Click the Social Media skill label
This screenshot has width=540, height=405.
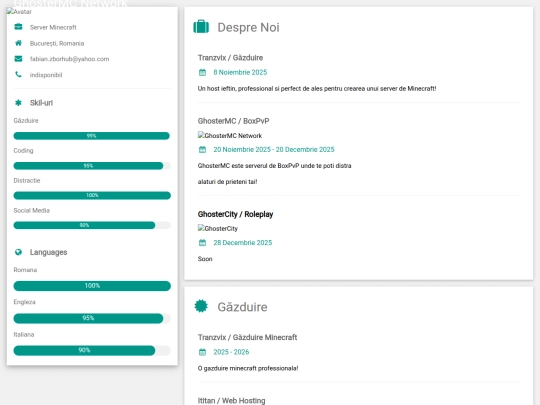[32, 210]
